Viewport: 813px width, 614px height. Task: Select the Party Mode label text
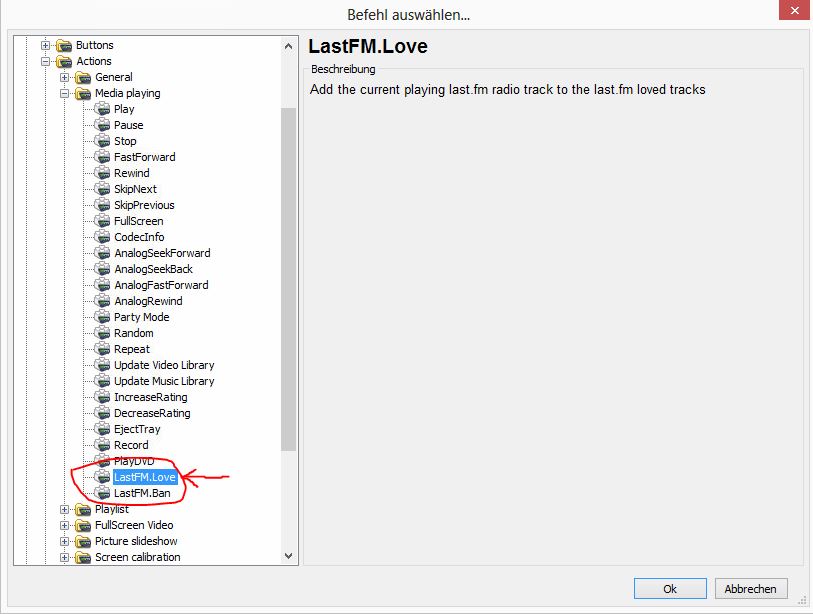[x=142, y=317]
